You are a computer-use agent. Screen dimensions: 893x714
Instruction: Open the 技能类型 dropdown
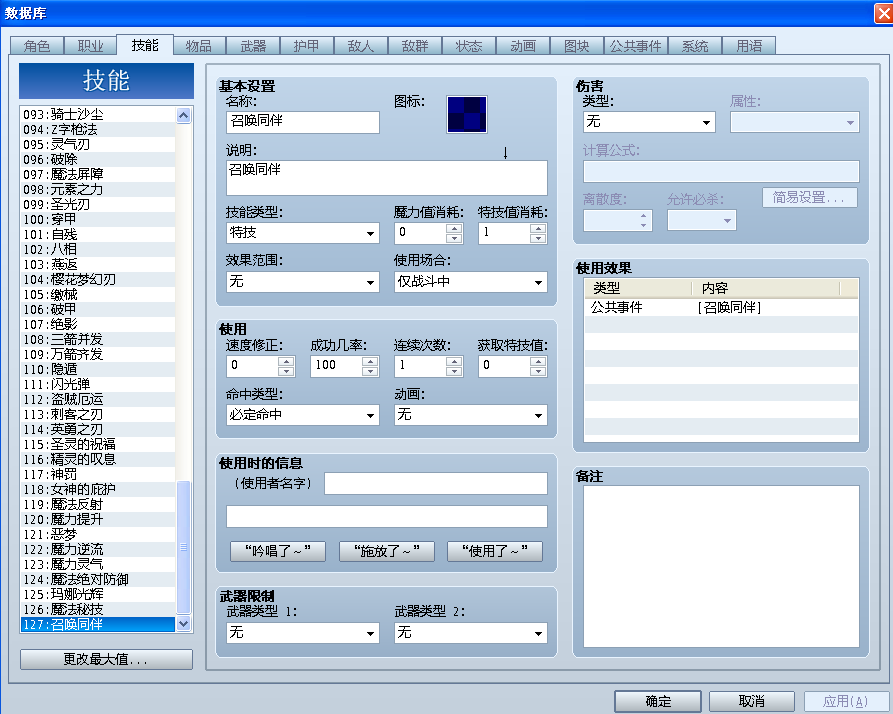302,233
